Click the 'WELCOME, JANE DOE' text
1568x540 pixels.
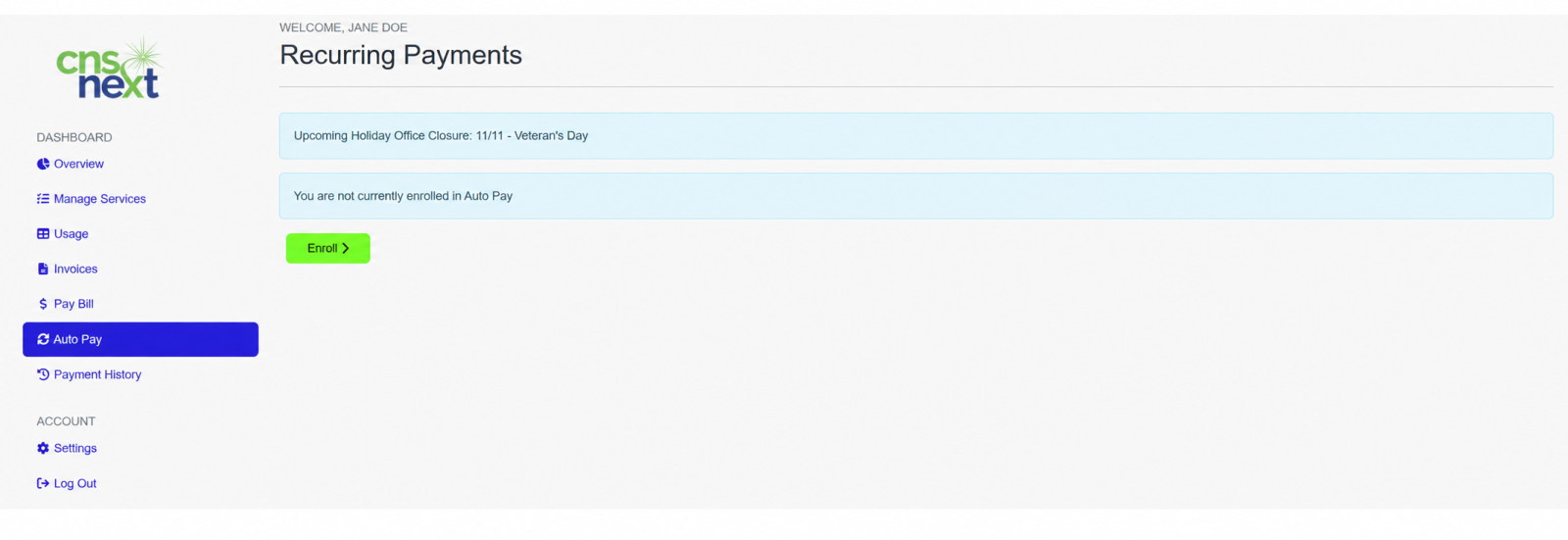343,27
